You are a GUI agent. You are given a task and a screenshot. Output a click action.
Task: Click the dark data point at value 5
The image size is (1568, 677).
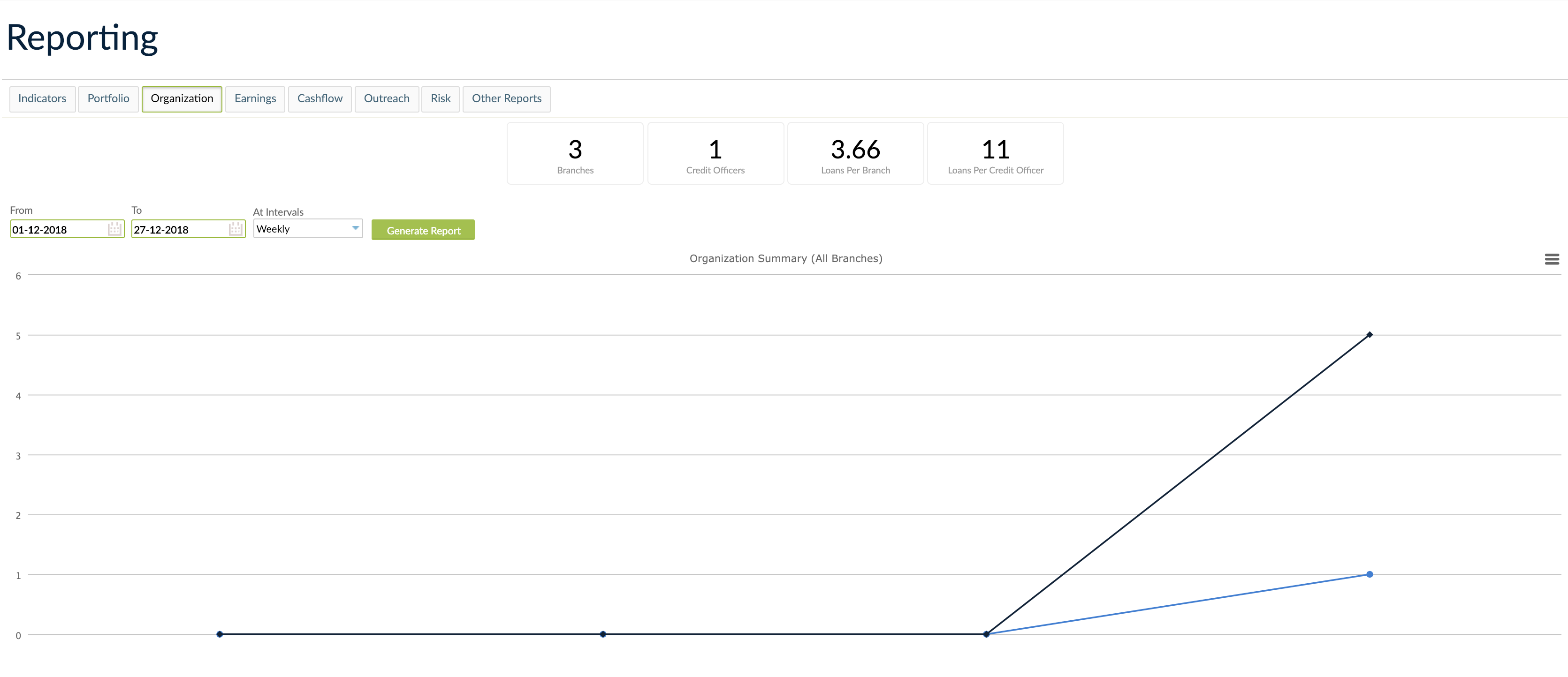[x=1370, y=335]
